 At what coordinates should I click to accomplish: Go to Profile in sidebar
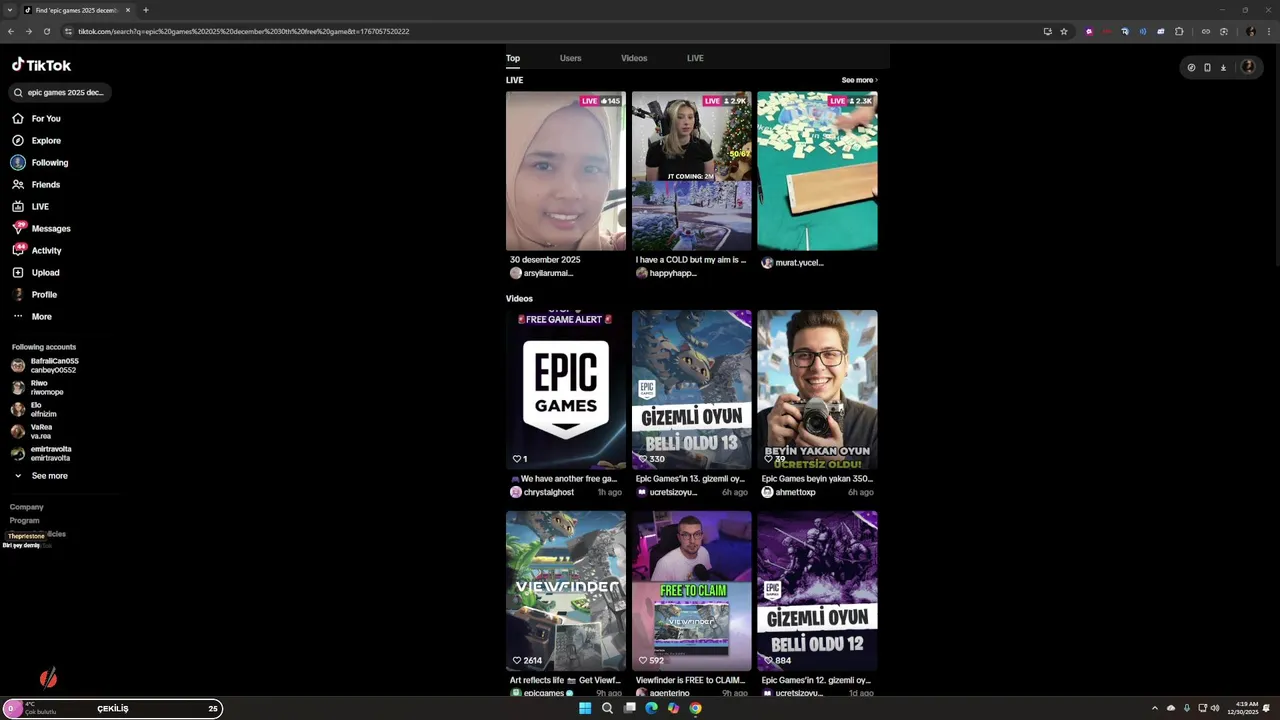click(35, 294)
